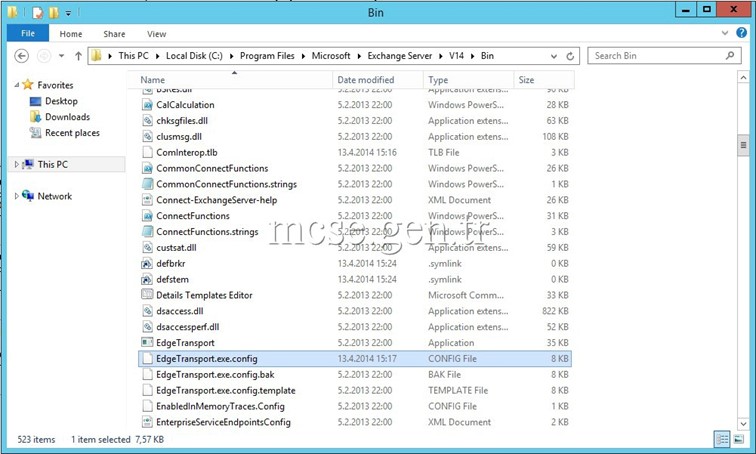This screenshot has height=454, width=756.
Task: Expand the ribbon chevron
Action: 725,33
